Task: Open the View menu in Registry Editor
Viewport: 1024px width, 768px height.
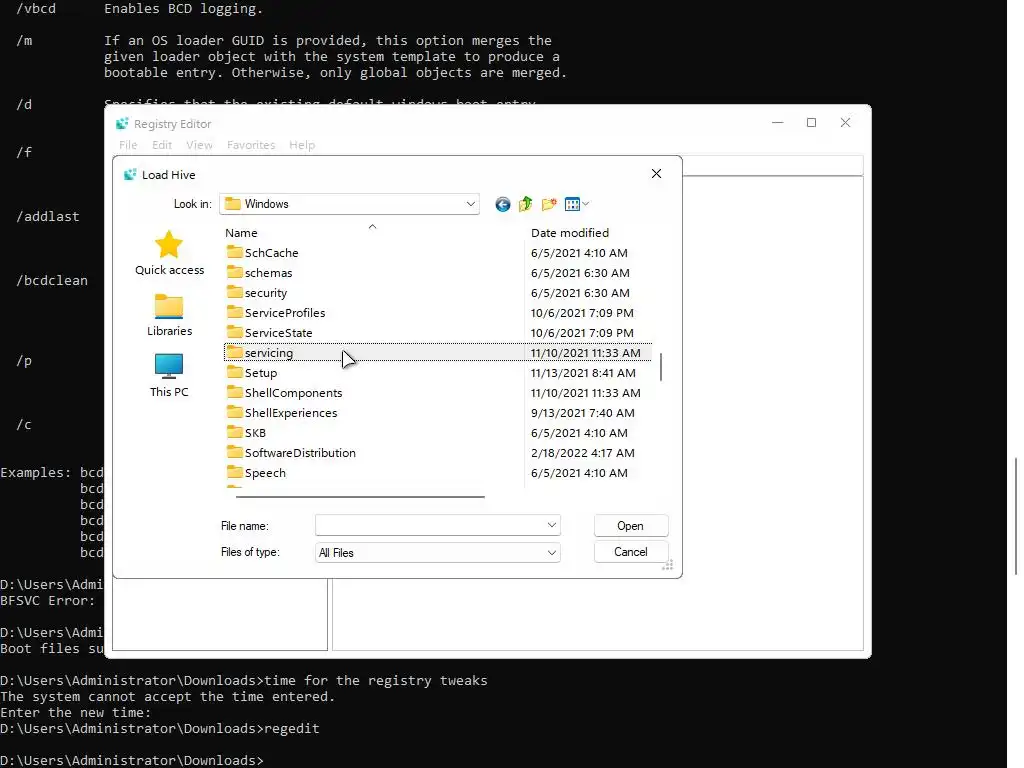Action: tap(199, 145)
